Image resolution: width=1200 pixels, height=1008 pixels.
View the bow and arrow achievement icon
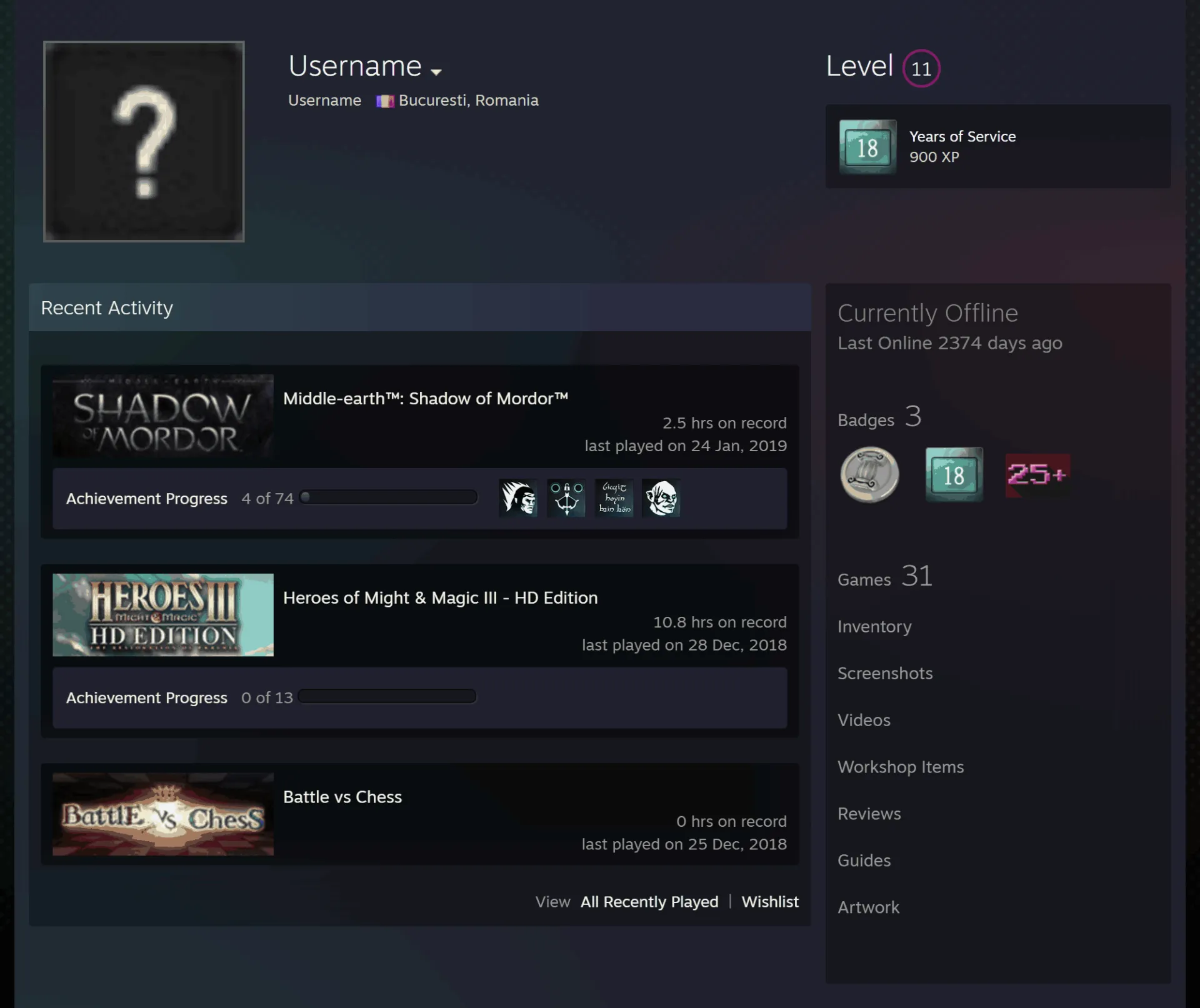[566, 498]
